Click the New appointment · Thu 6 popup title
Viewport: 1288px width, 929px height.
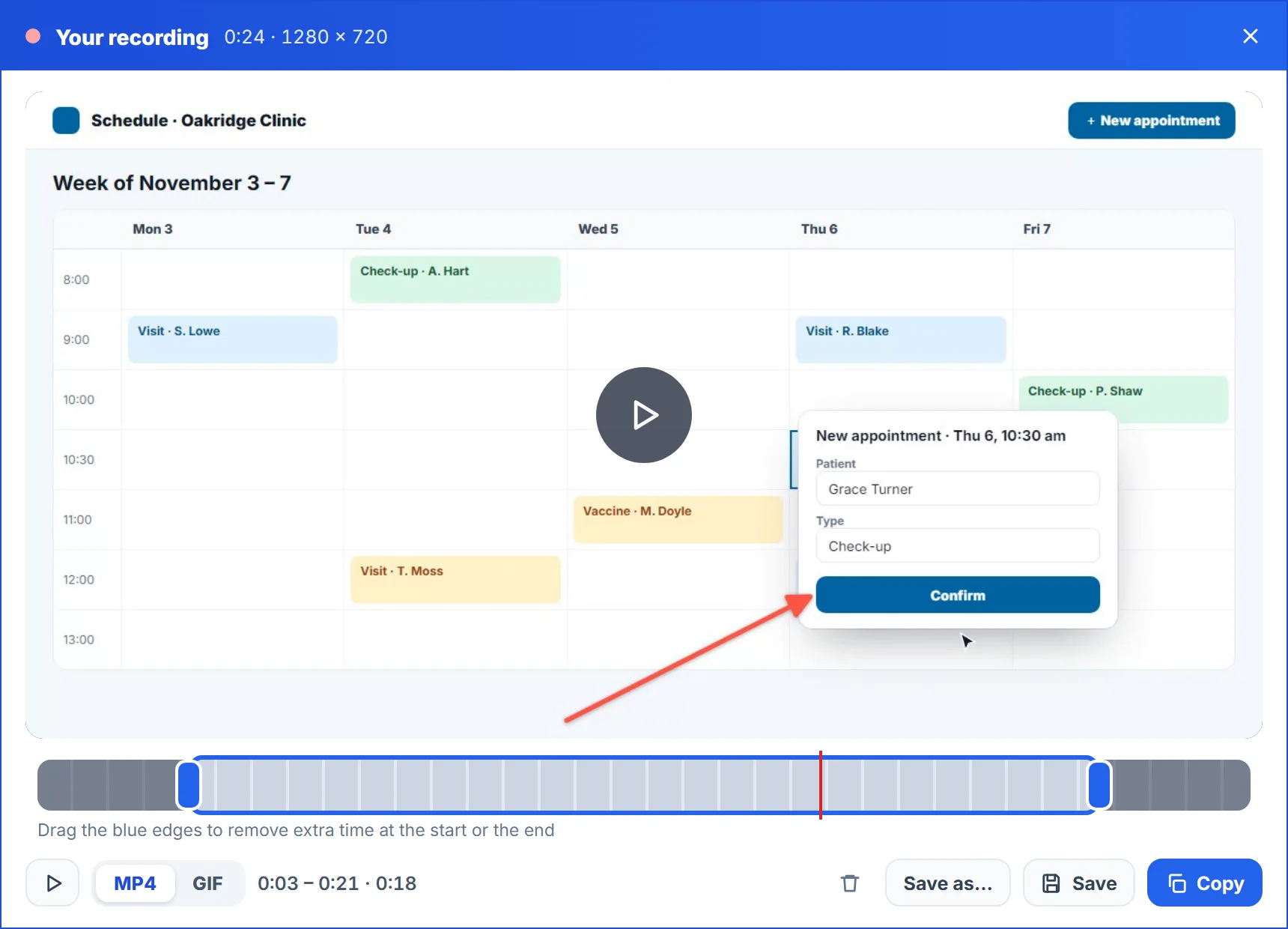(941, 435)
